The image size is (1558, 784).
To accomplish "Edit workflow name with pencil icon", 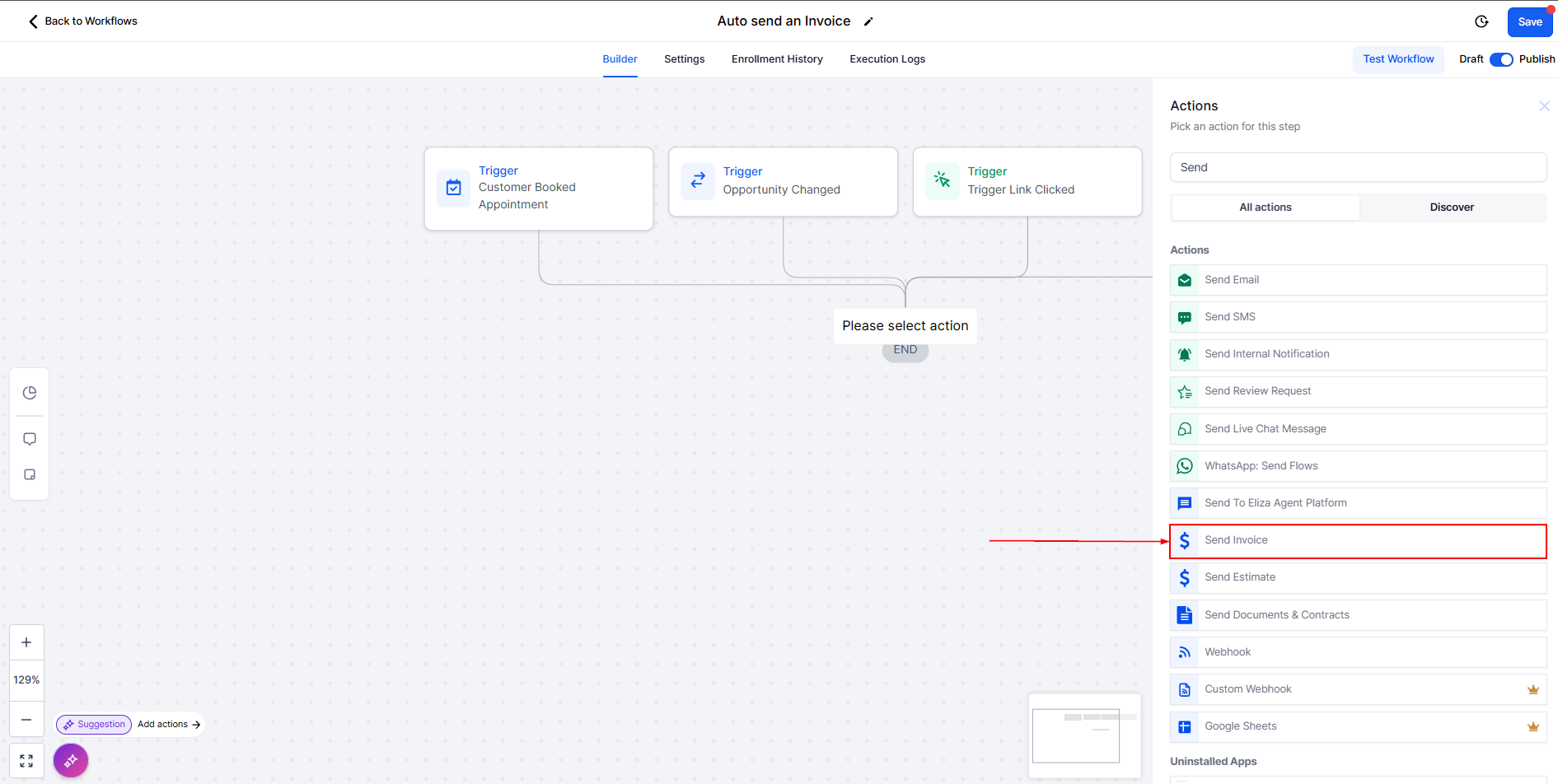I will (868, 22).
